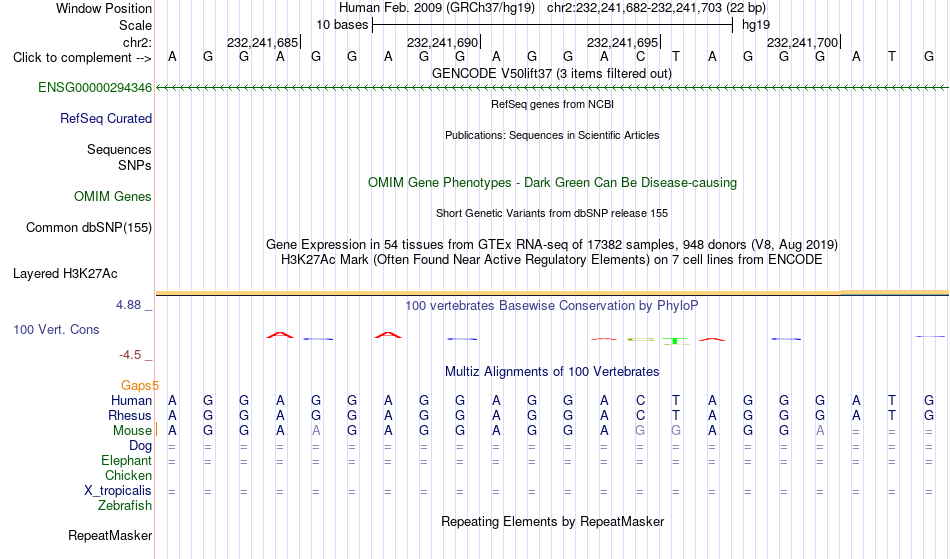Click the hg19 scale label
The image size is (950, 559).
click(756, 25)
